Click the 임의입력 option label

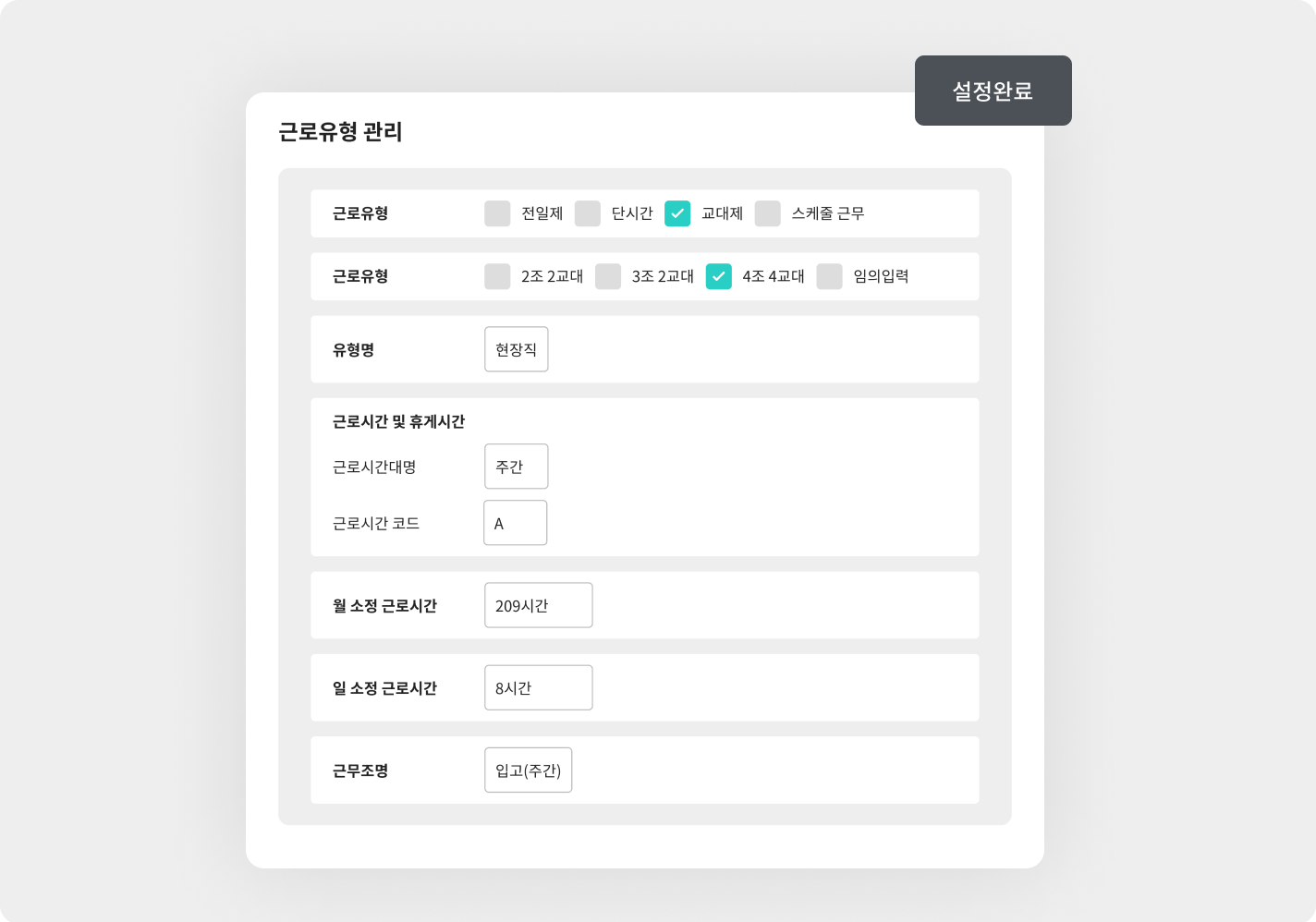pyautogui.click(x=881, y=276)
